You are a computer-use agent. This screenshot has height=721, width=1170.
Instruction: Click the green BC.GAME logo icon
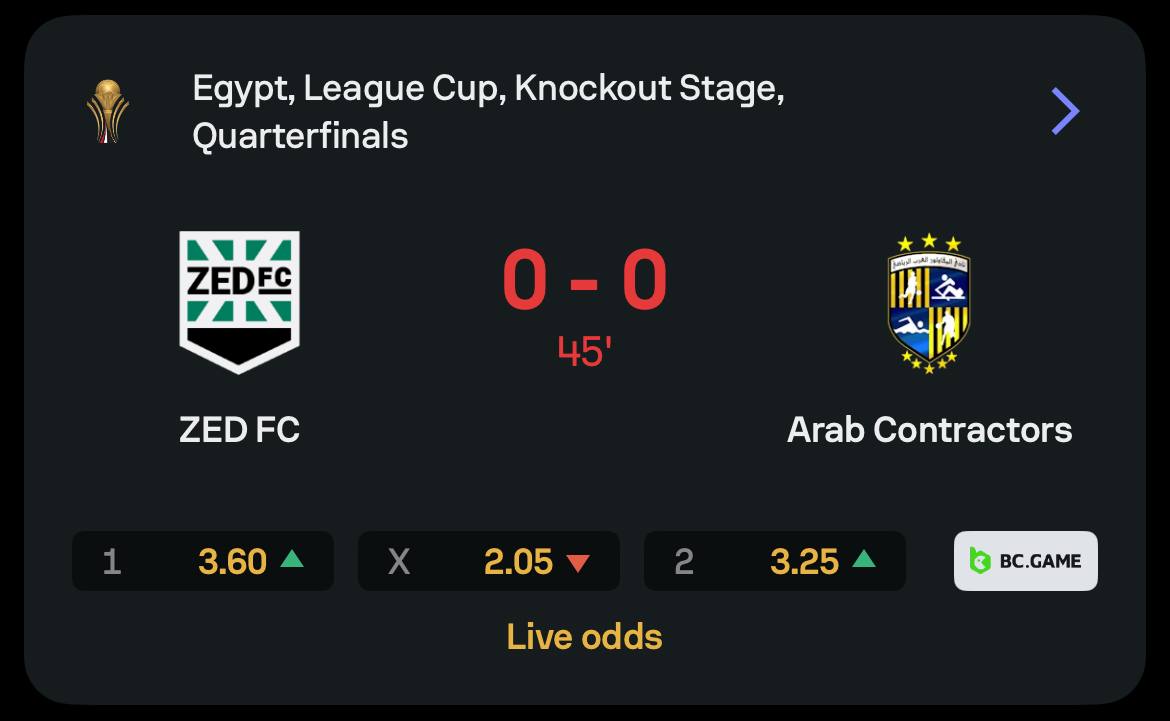980,561
